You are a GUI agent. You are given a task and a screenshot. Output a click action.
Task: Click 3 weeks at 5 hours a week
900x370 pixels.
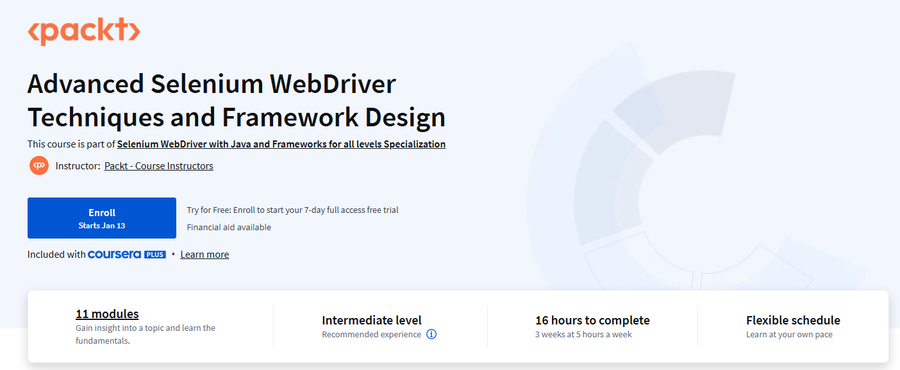click(583, 334)
